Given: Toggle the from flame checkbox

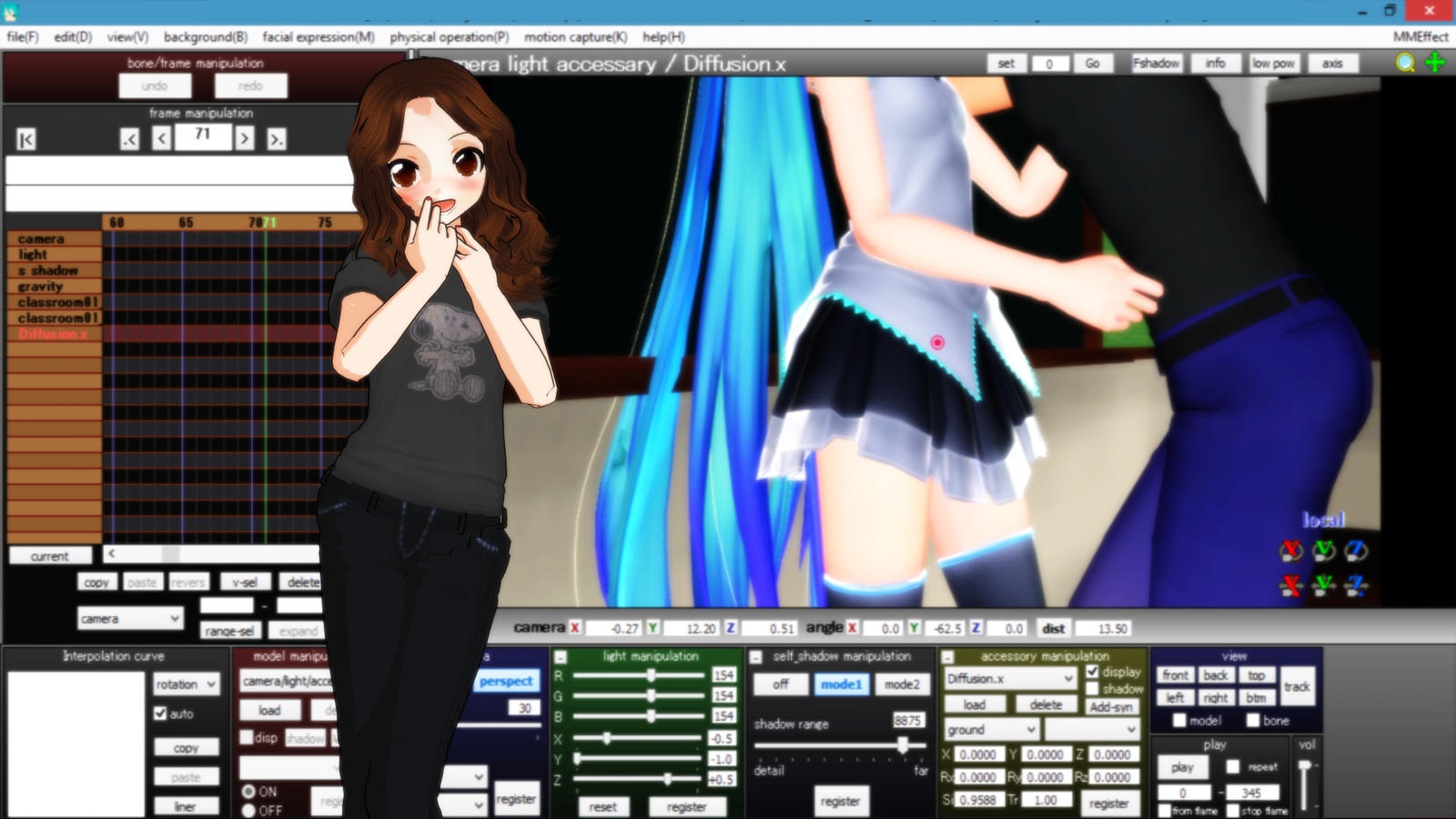Looking at the screenshot, I should 1165,810.
